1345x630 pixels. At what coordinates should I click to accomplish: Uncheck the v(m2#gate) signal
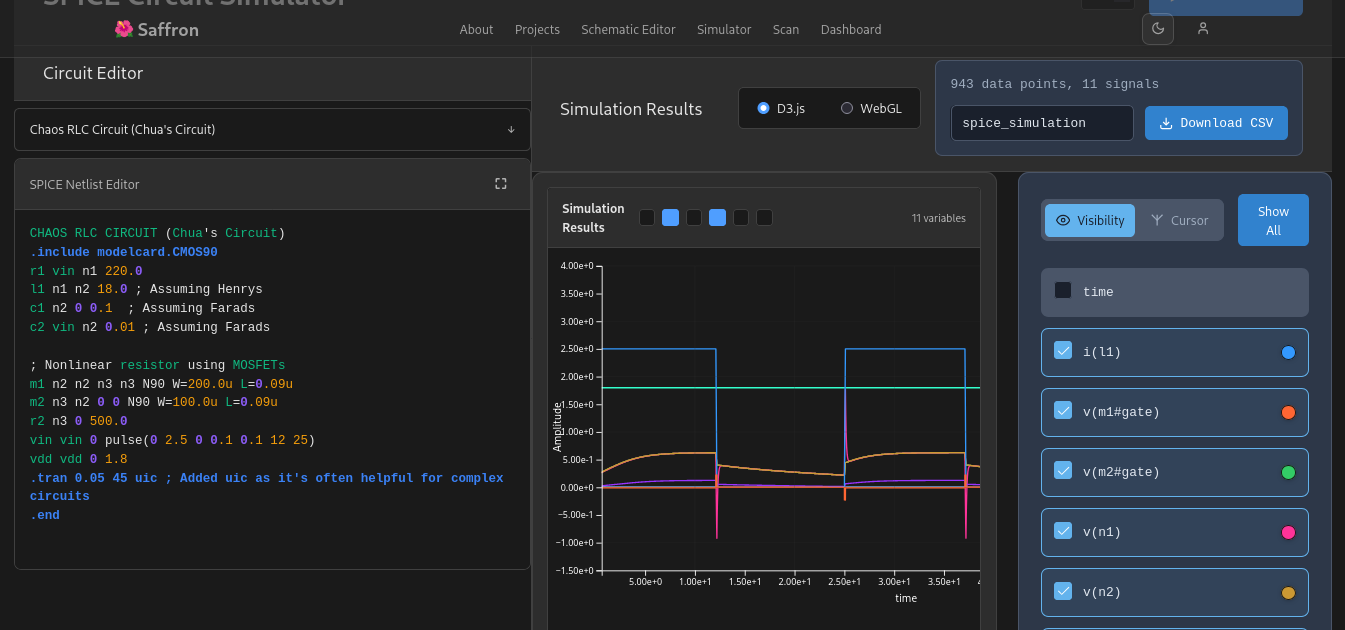pyautogui.click(x=1063, y=470)
